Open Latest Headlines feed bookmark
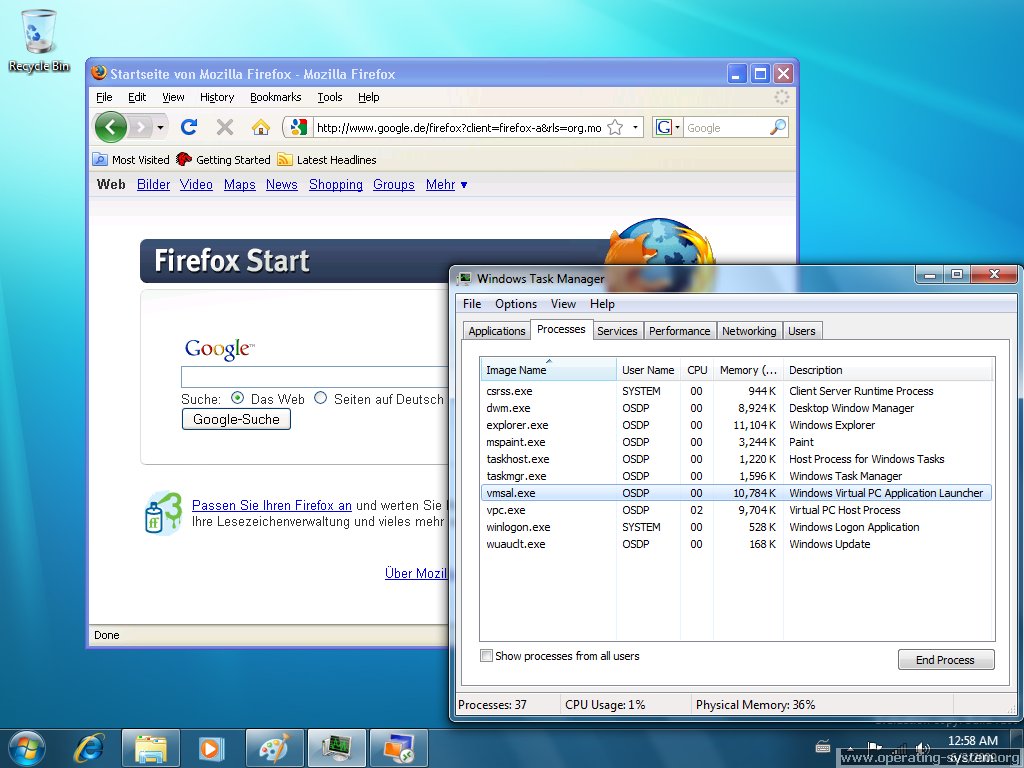Viewport: 1024px width, 768px height. pos(327,159)
